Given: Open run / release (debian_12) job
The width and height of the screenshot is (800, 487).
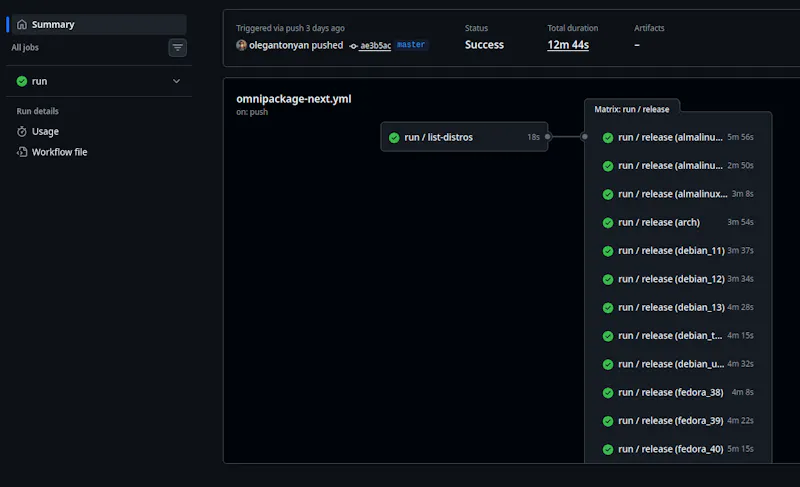Looking at the screenshot, I should pyautogui.click(x=678, y=279).
